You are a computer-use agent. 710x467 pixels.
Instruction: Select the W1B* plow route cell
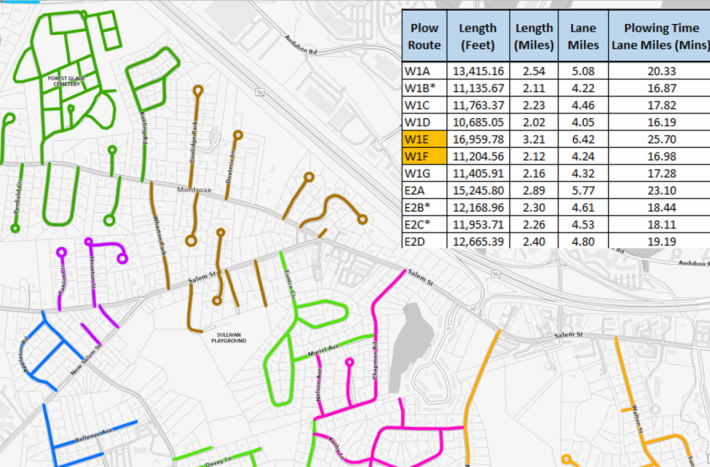coord(424,88)
